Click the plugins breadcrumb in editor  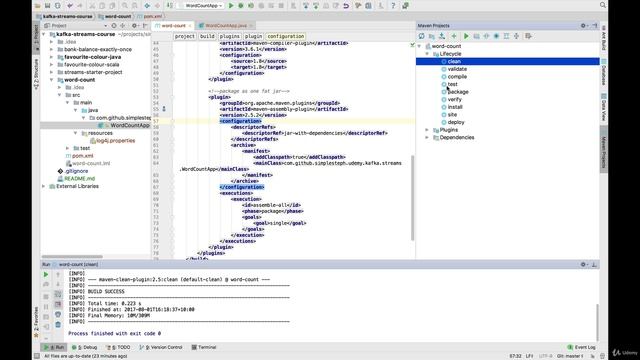pos(230,36)
